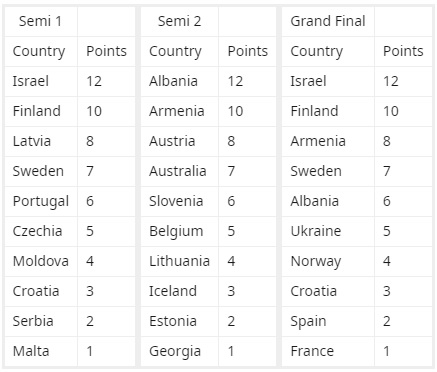Screen dimensions: 437x372
Task: Click Ukraine in the Grand Final table
Action: [328, 231]
